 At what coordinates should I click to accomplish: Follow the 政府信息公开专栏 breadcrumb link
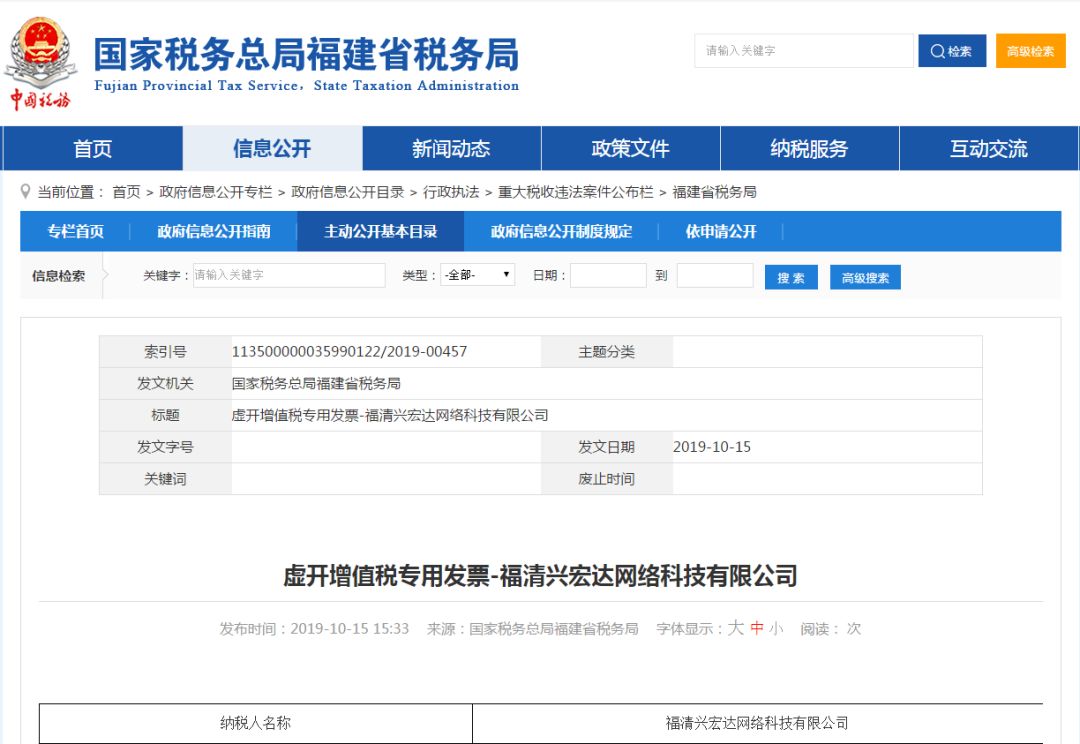216,192
